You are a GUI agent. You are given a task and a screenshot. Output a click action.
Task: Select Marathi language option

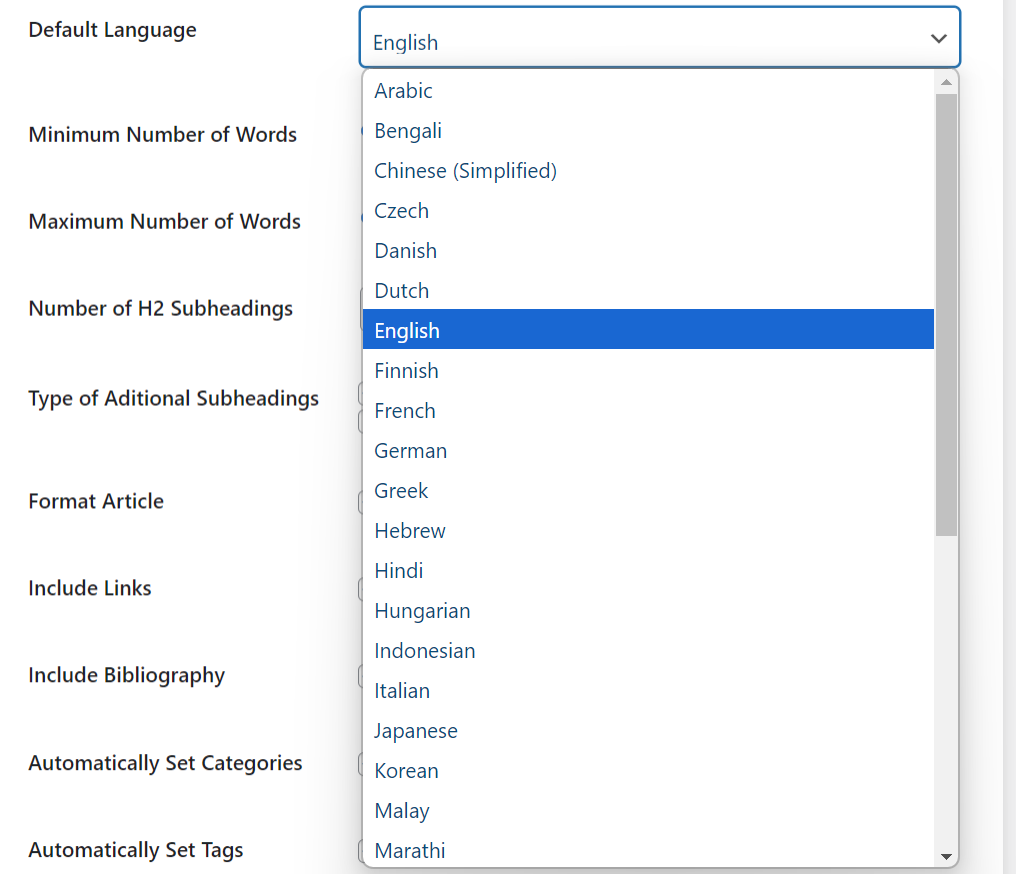click(648, 851)
